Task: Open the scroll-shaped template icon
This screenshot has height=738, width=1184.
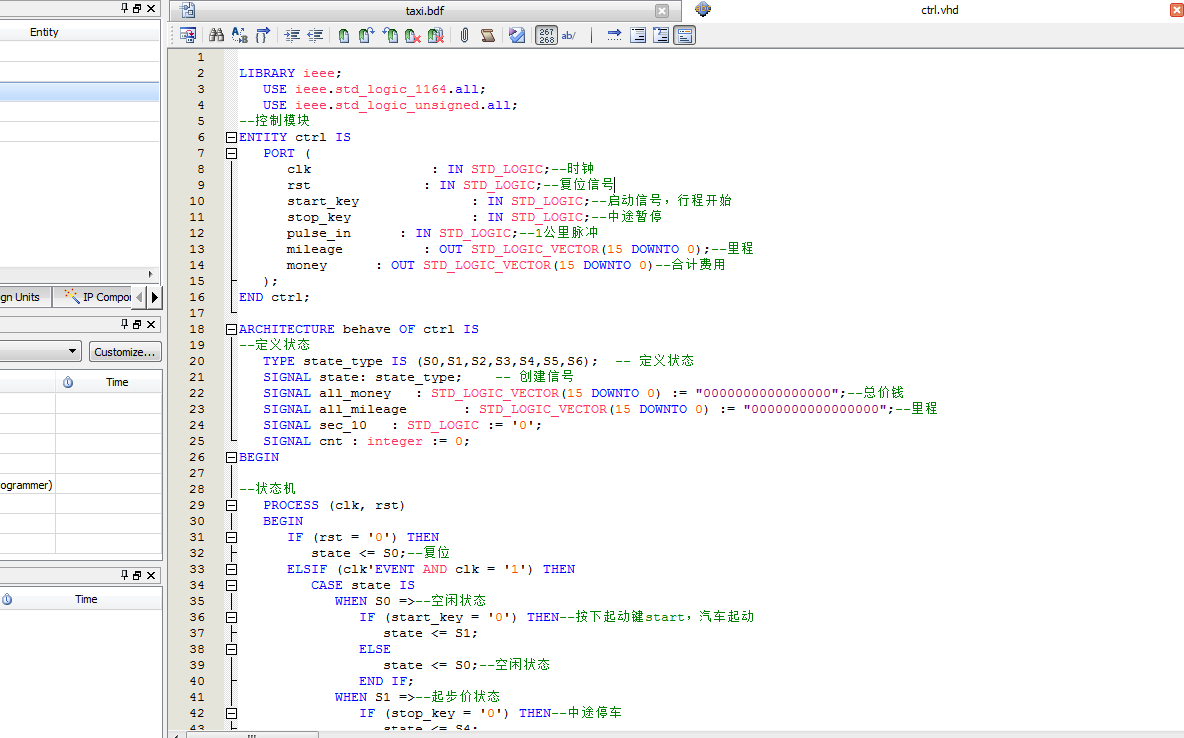Action: pyautogui.click(x=488, y=35)
